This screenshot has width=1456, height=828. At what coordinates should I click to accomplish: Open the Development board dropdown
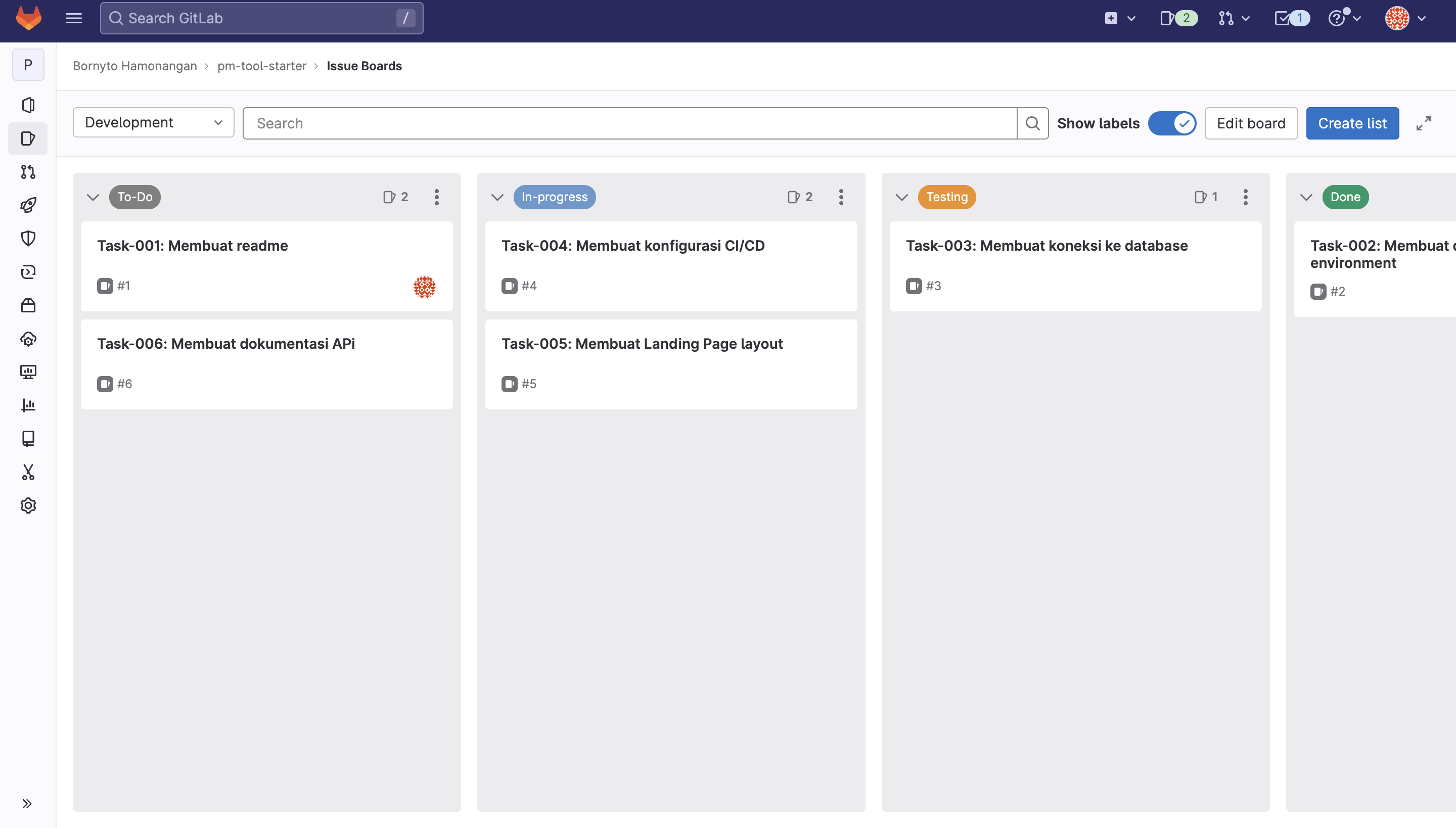pyautogui.click(x=153, y=123)
